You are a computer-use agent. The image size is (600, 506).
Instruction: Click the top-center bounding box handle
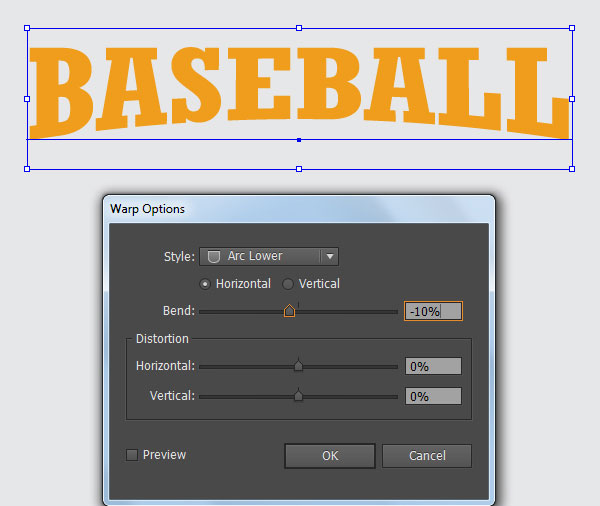[x=299, y=28]
